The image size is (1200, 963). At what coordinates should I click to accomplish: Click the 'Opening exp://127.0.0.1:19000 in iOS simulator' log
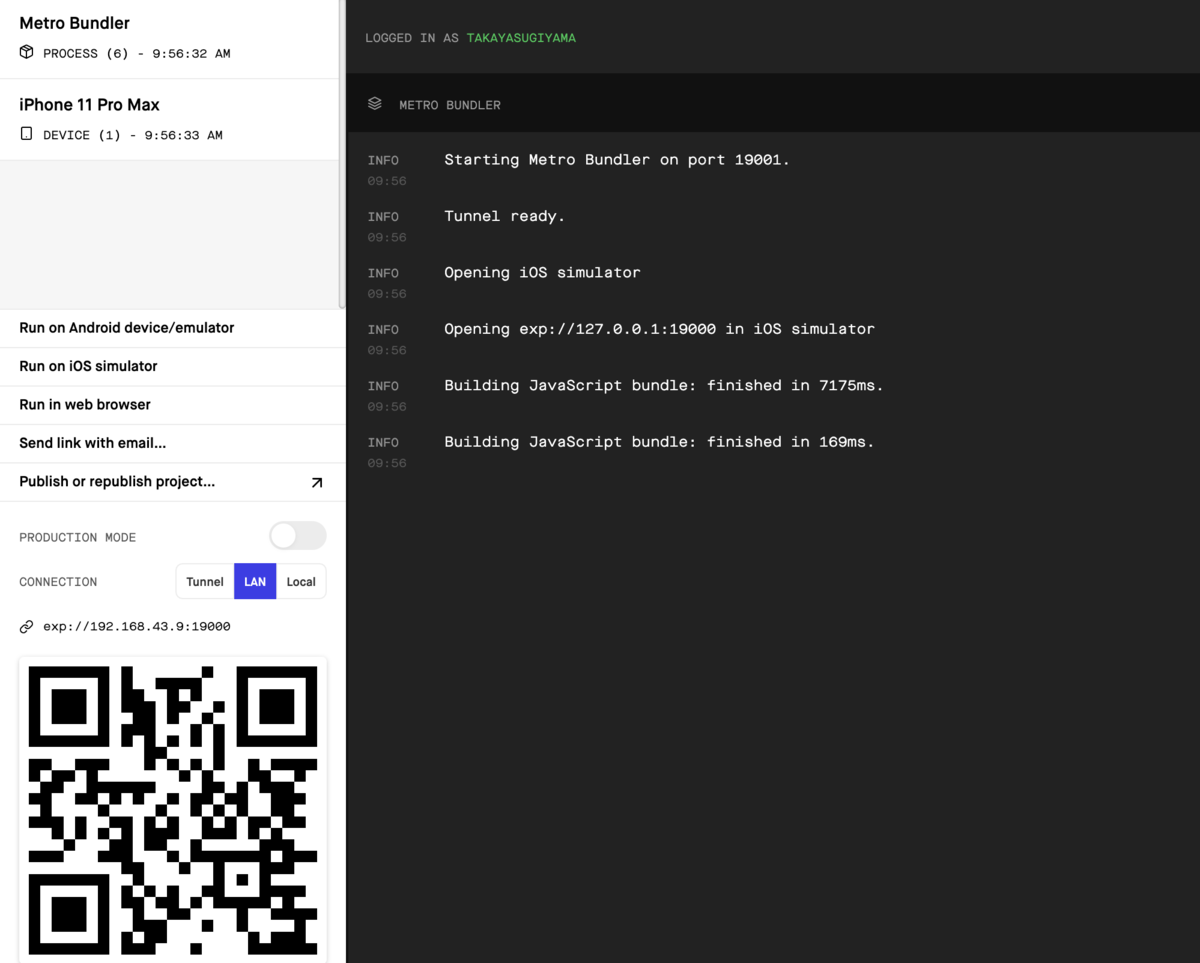coord(659,329)
